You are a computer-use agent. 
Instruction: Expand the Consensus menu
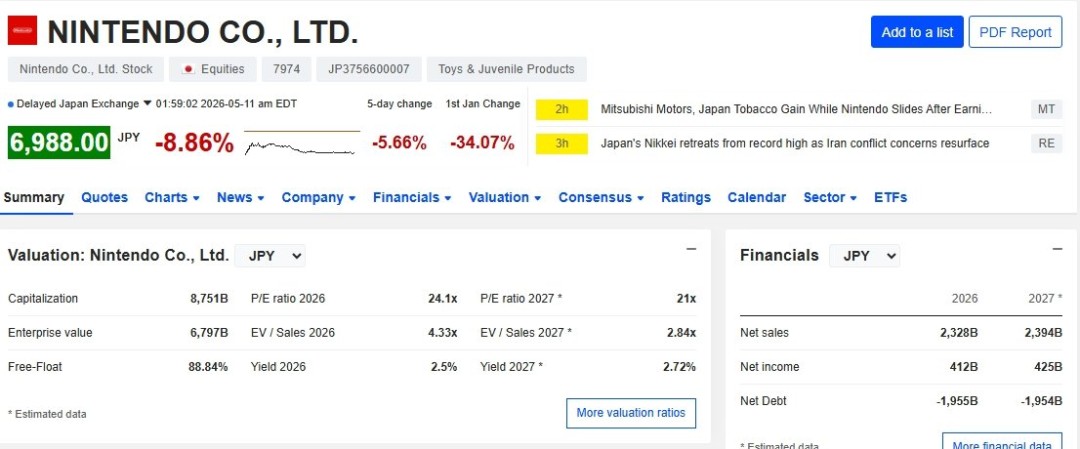point(601,198)
